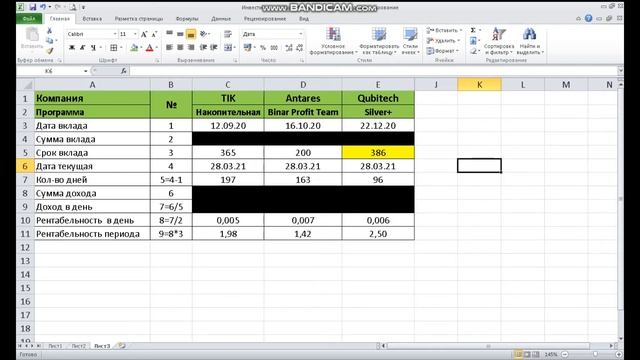Viewport: 640px width, 360px height.
Task: Decrease decimal places
Action: pyautogui.click(x=300, y=48)
